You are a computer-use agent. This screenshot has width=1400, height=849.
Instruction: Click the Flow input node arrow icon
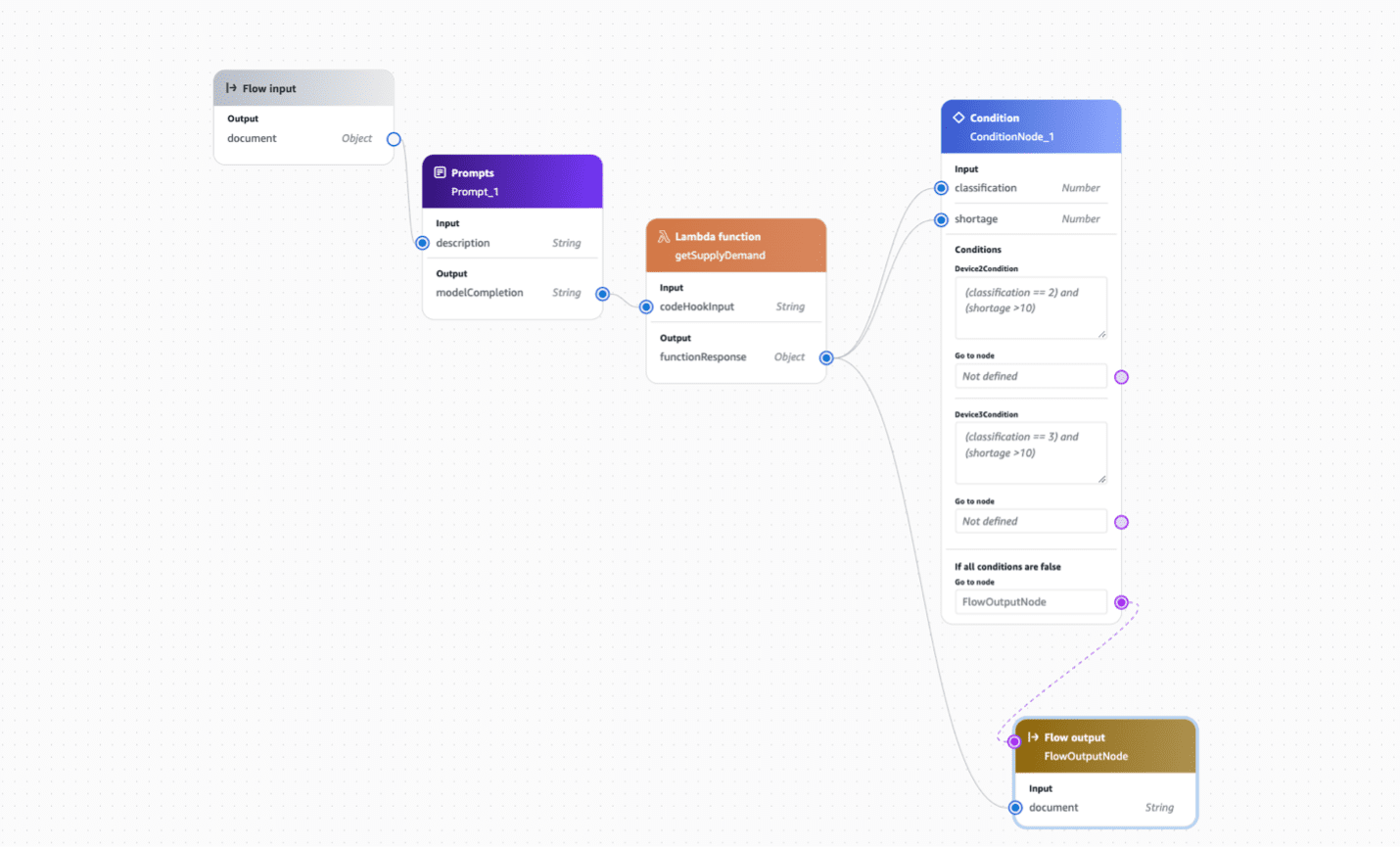231,88
